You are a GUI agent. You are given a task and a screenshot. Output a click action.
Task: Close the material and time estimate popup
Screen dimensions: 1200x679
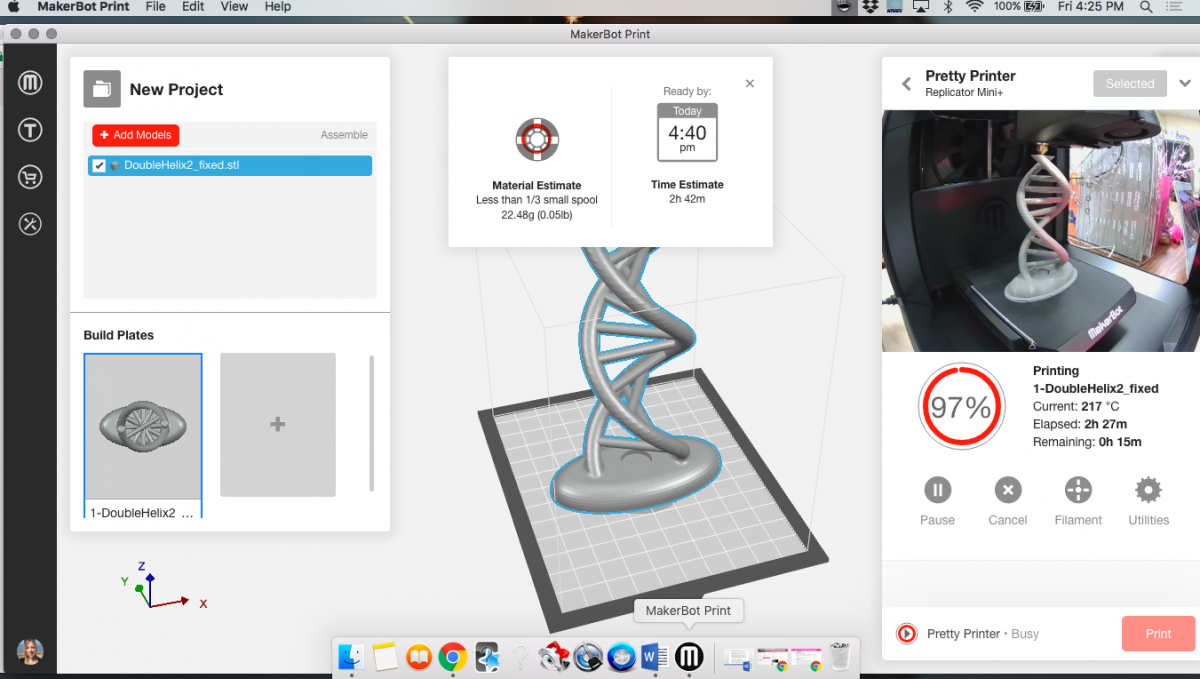tap(750, 84)
